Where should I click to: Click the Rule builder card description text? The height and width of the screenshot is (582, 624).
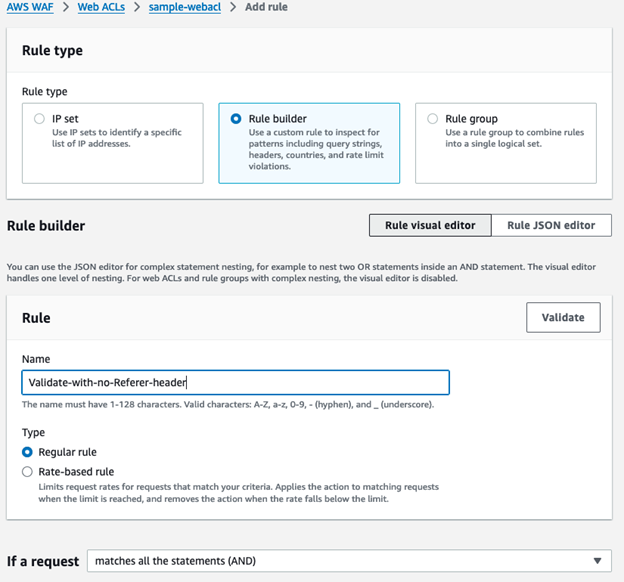tap(316, 149)
